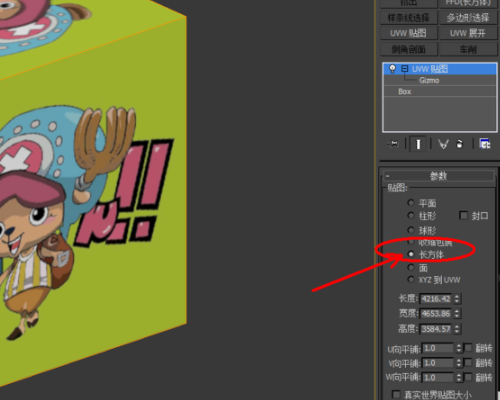Image resolution: width=500 pixels, height=400 pixels.
Task: Collapse the 参数 rollout header
Action: coord(439,176)
